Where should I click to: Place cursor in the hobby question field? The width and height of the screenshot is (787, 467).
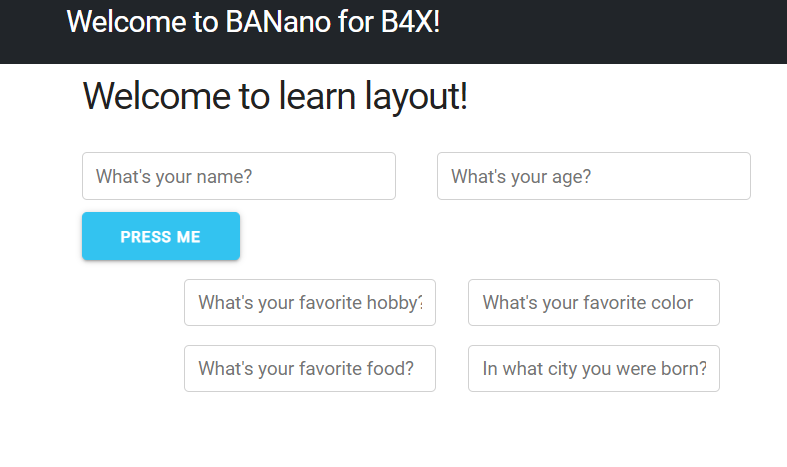coord(309,302)
